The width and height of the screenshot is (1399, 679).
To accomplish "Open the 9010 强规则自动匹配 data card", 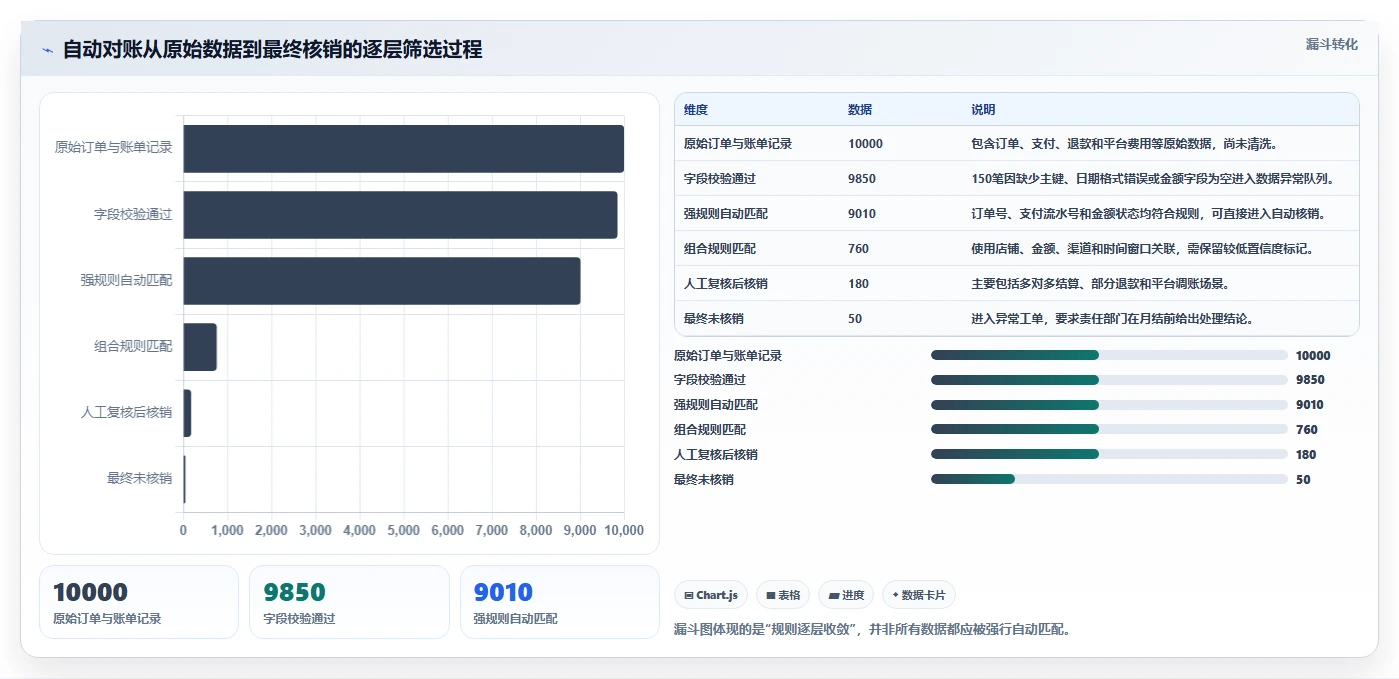I will coord(560,602).
